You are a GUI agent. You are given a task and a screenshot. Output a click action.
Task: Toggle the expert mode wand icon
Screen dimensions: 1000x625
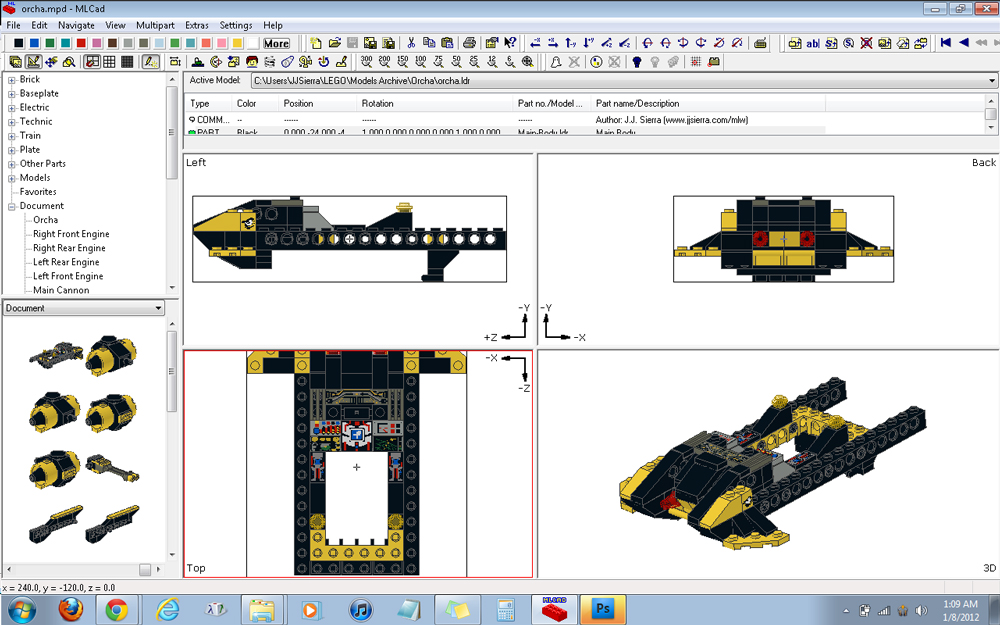pos(148,61)
